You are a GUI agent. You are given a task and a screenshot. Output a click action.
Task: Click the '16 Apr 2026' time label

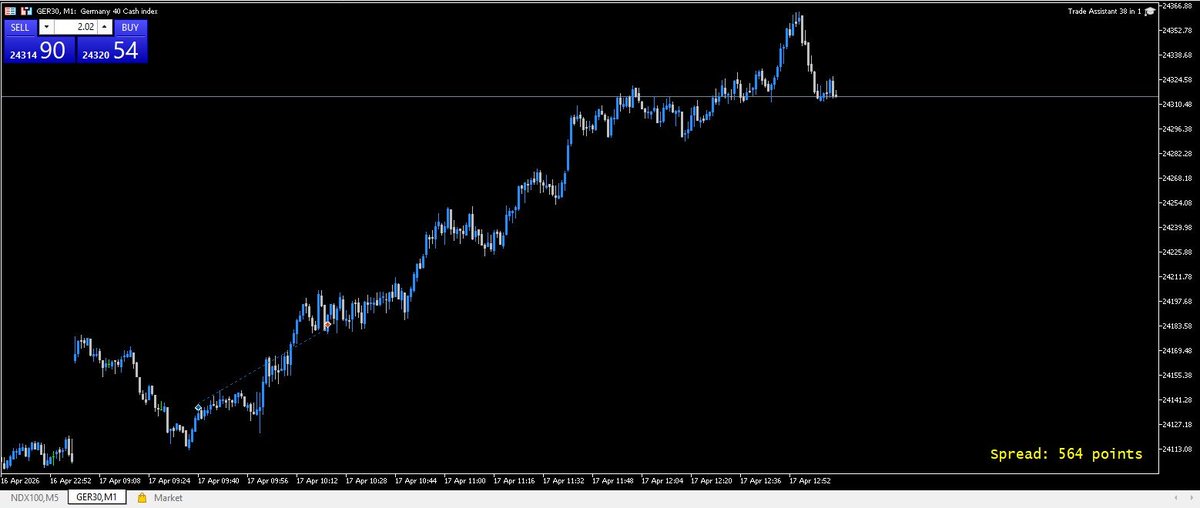click(x=19, y=480)
